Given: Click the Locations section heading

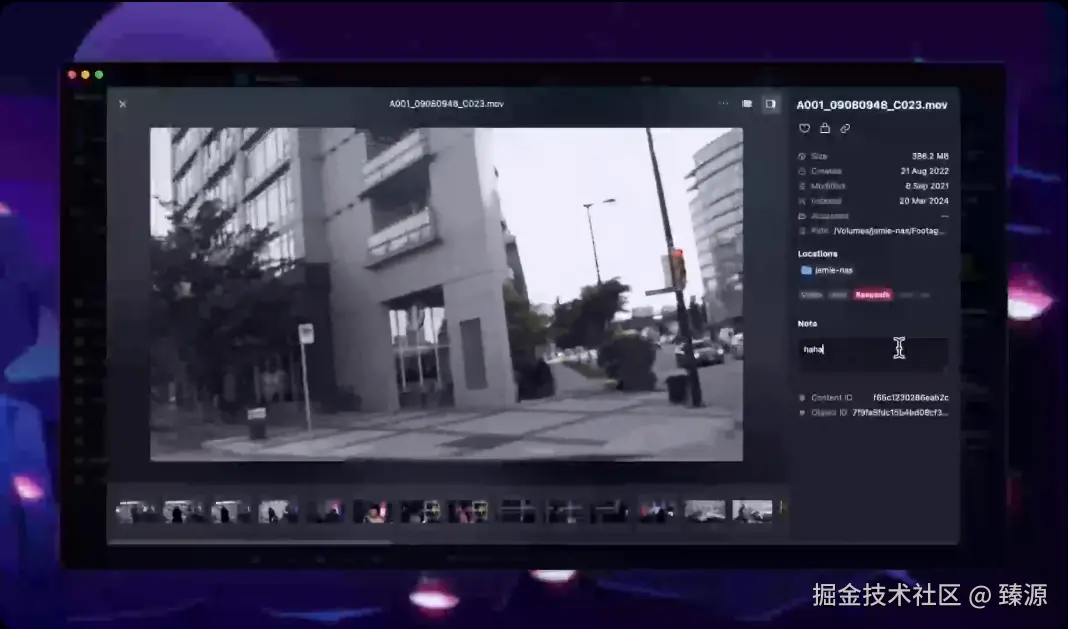Looking at the screenshot, I should click(817, 254).
